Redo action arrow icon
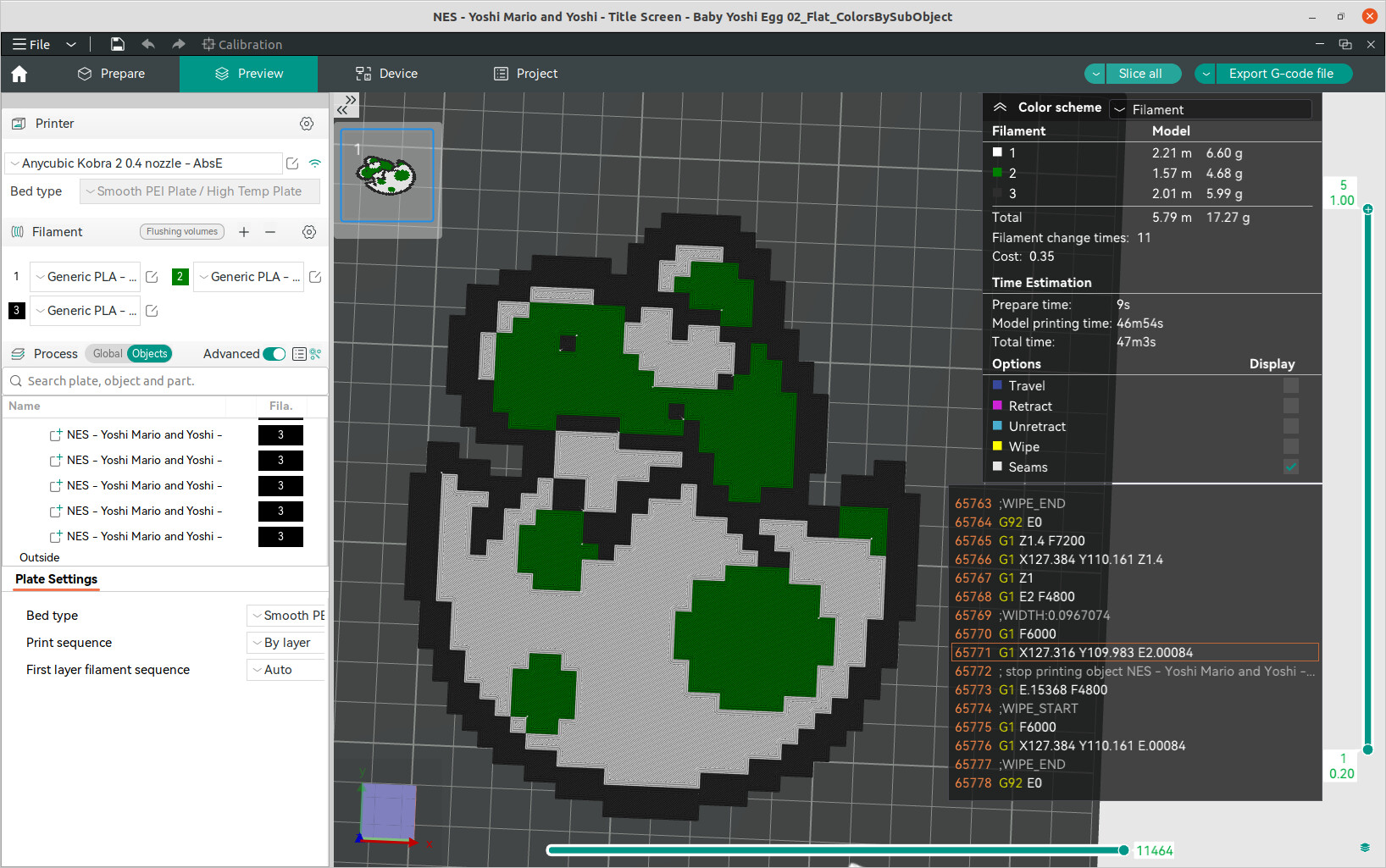 click(178, 44)
